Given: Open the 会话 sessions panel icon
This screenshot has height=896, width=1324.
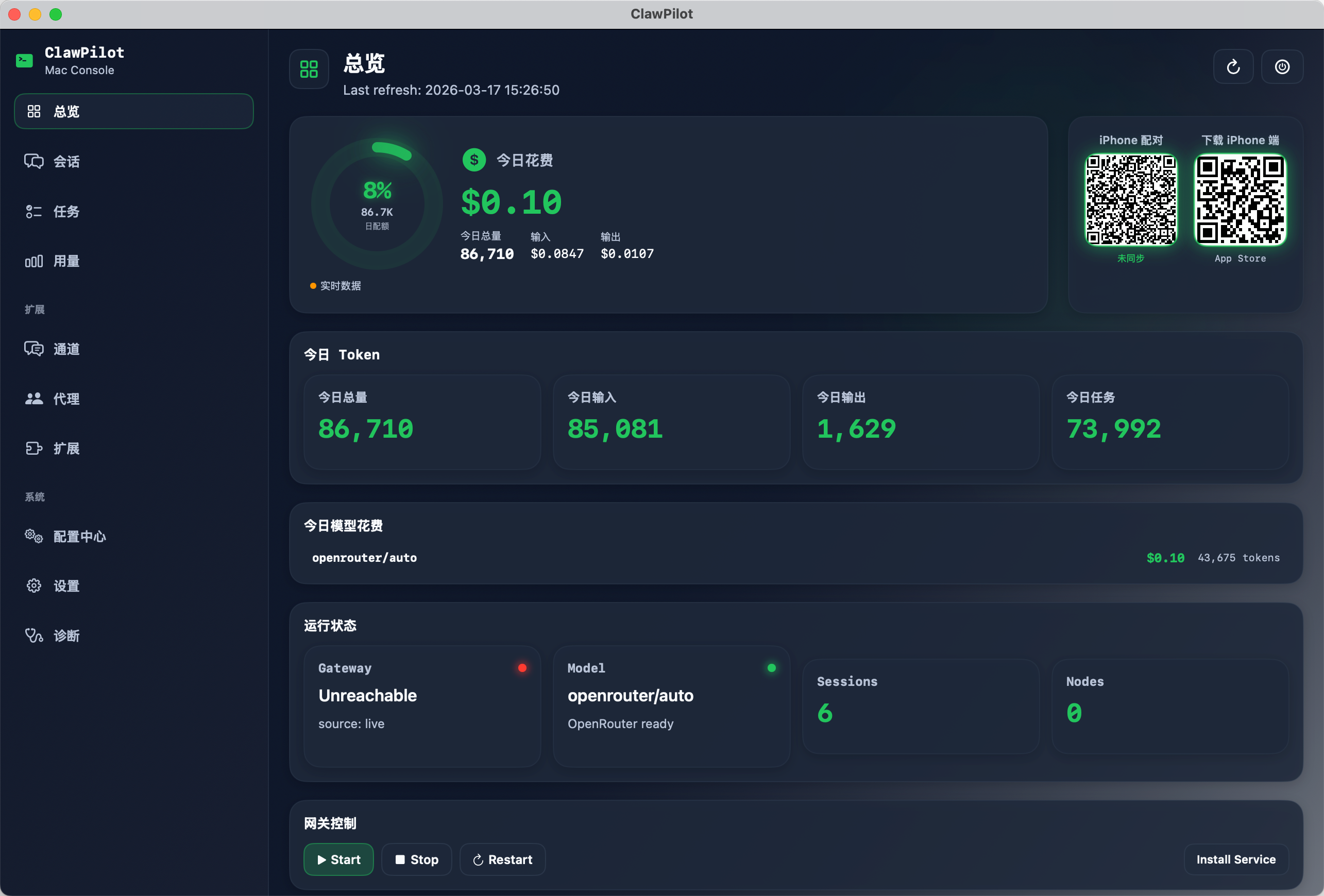Looking at the screenshot, I should coord(34,161).
